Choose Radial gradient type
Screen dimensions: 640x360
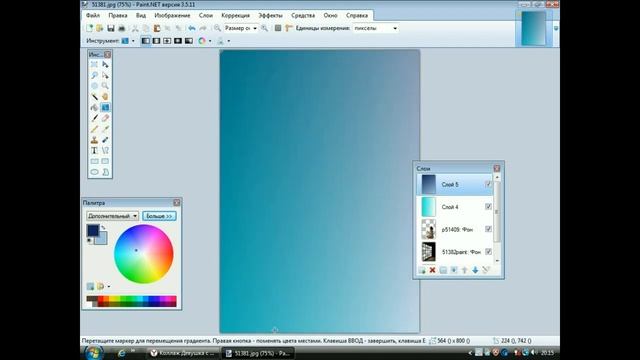(178, 41)
